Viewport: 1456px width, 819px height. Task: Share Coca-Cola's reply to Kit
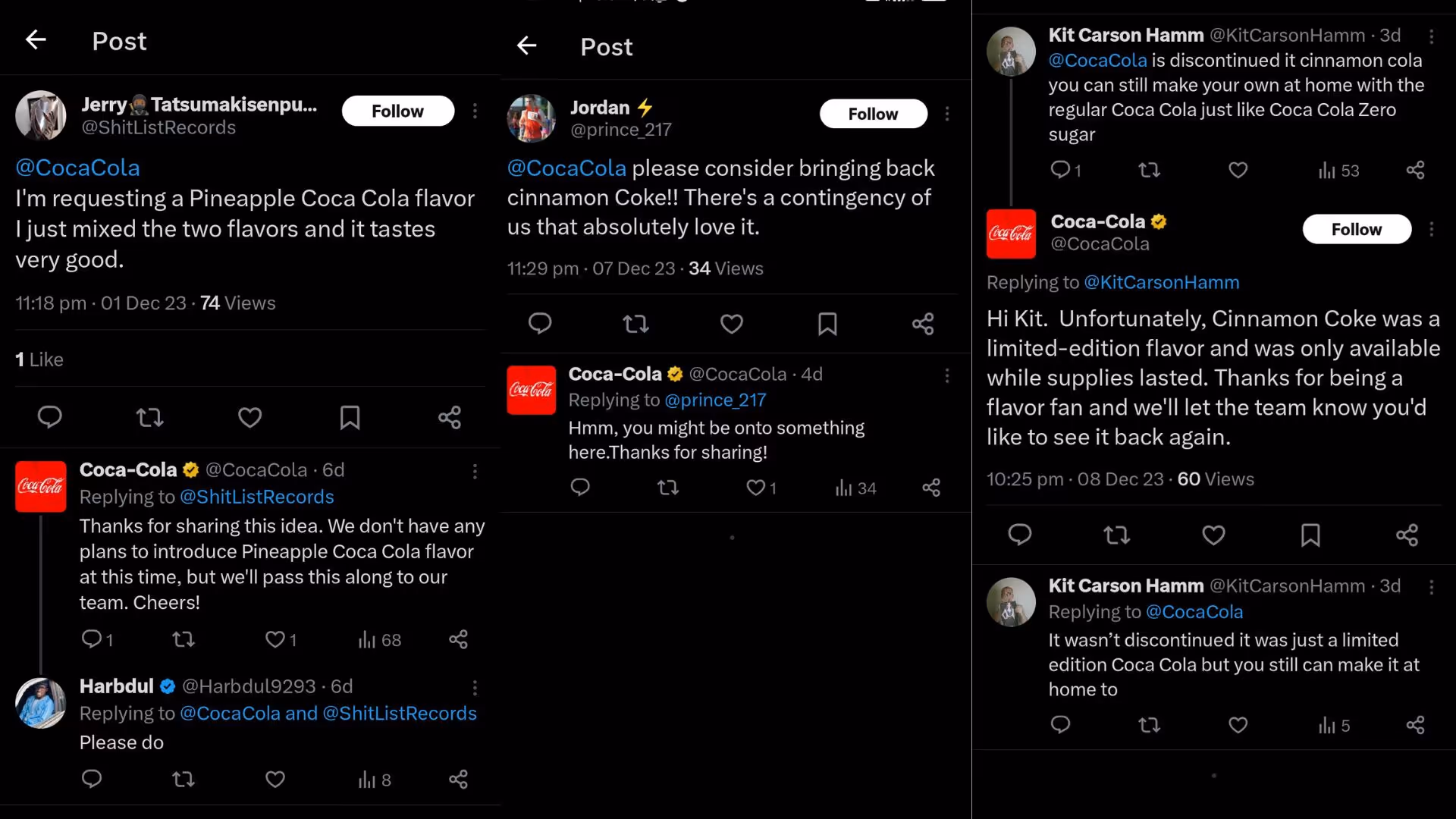(x=1407, y=535)
